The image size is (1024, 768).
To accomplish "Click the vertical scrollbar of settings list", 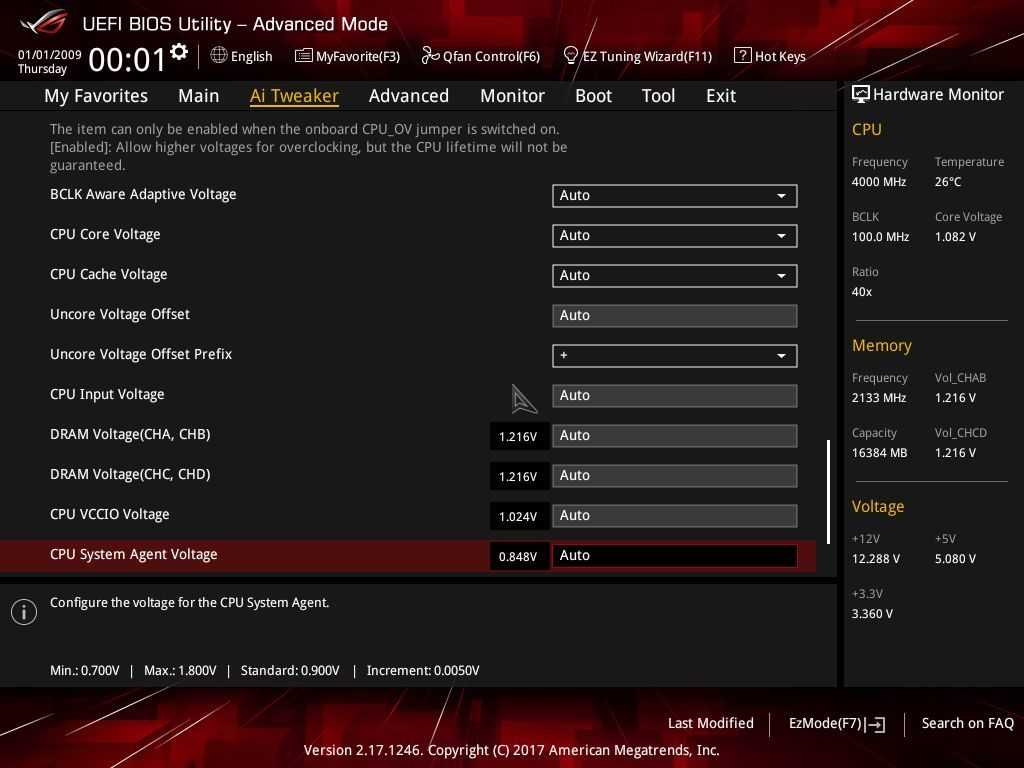I will (x=828, y=491).
